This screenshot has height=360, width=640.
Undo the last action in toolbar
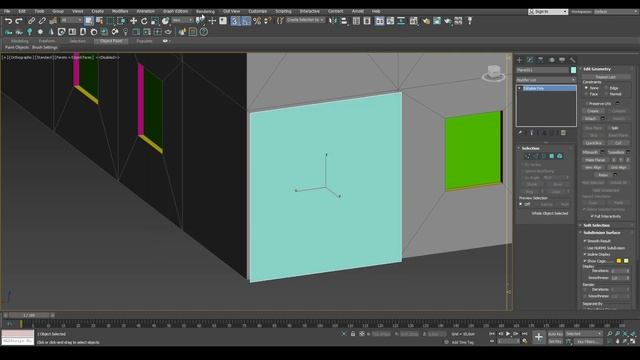[x=8, y=21]
